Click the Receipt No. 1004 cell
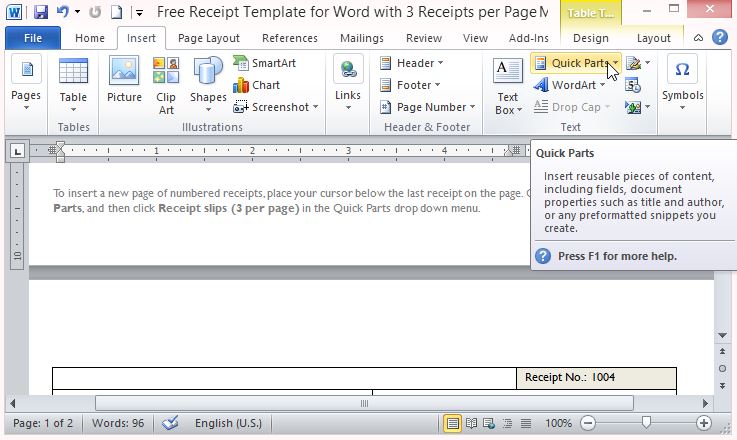This screenshot has height=440, width=737. point(596,378)
